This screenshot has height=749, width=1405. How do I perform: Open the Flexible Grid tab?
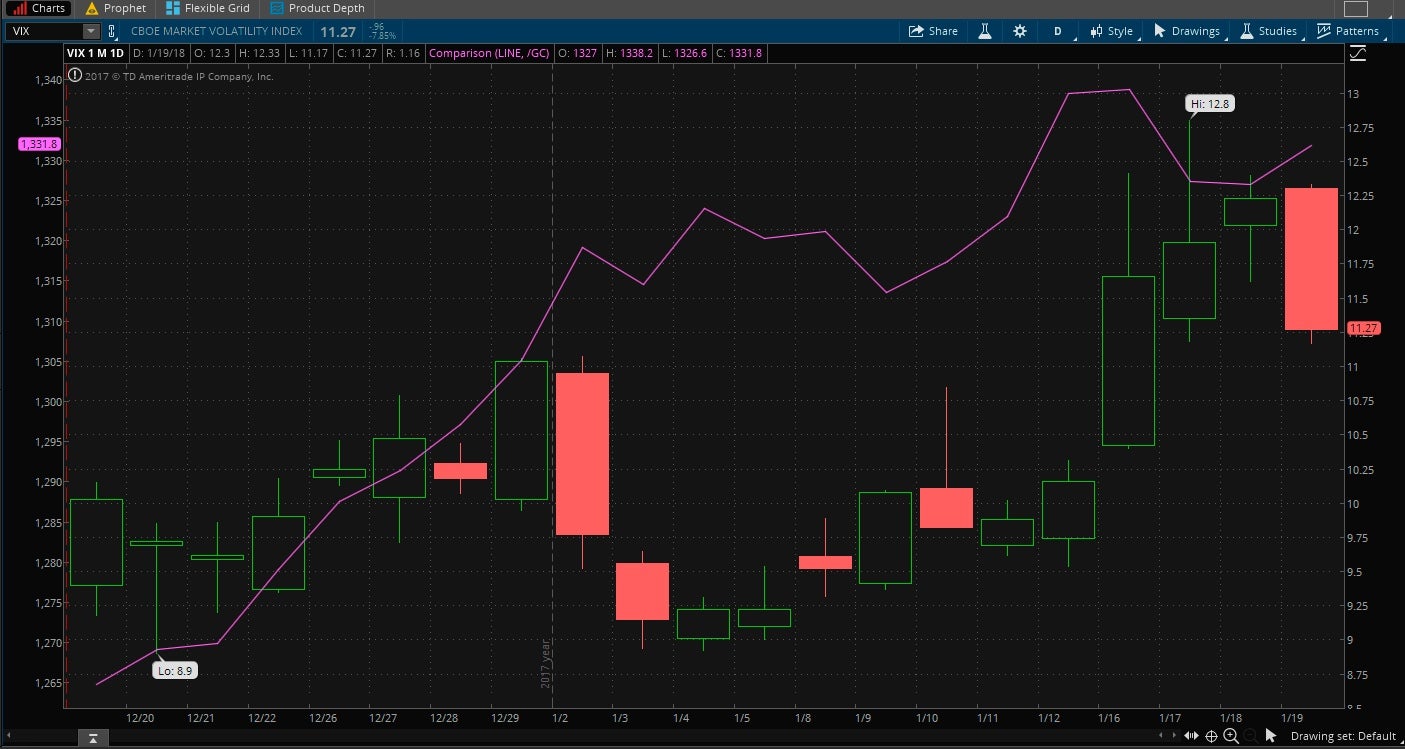pos(208,8)
